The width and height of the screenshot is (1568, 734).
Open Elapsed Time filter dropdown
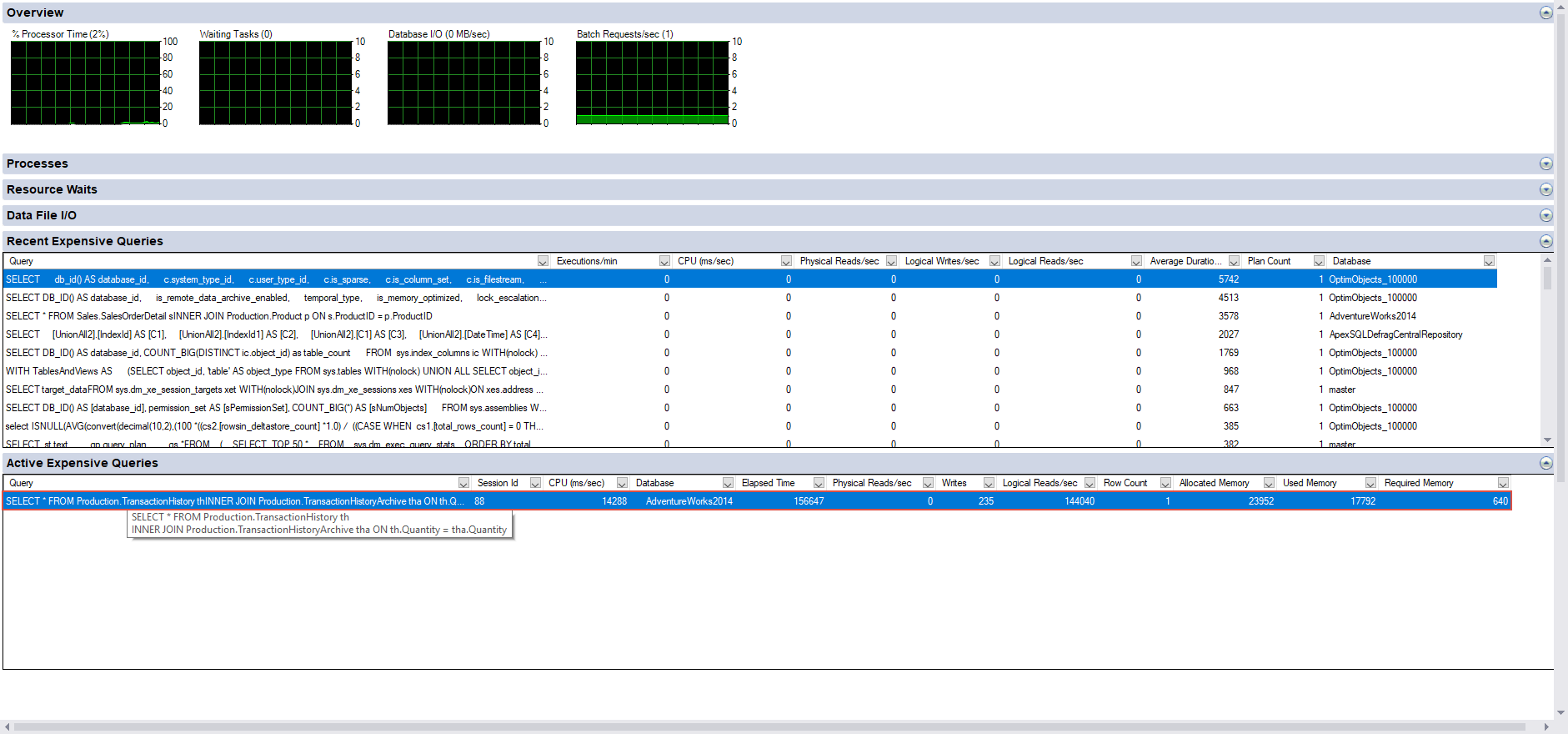(819, 483)
